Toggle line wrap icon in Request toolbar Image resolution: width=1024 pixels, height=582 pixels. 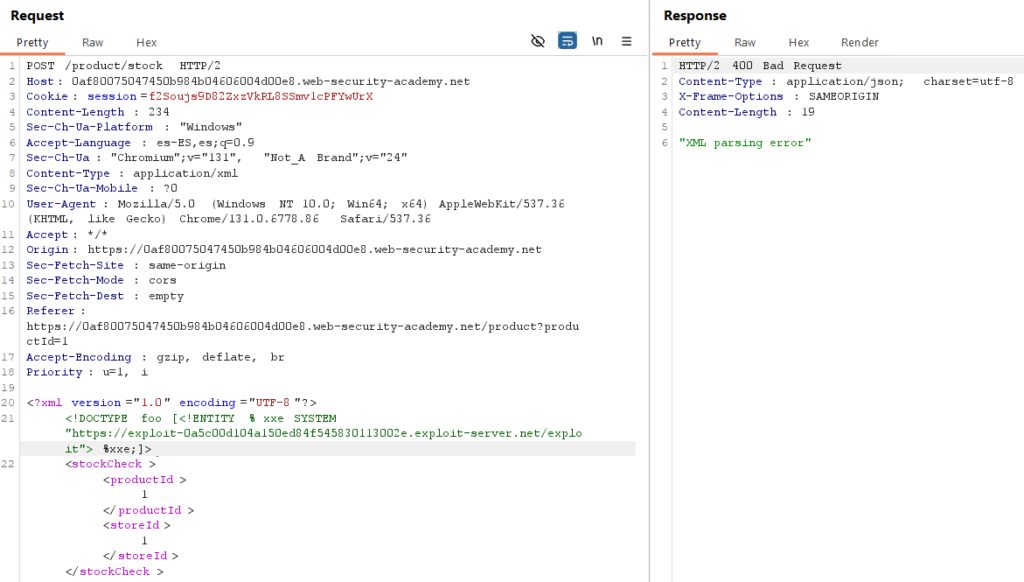[568, 41]
